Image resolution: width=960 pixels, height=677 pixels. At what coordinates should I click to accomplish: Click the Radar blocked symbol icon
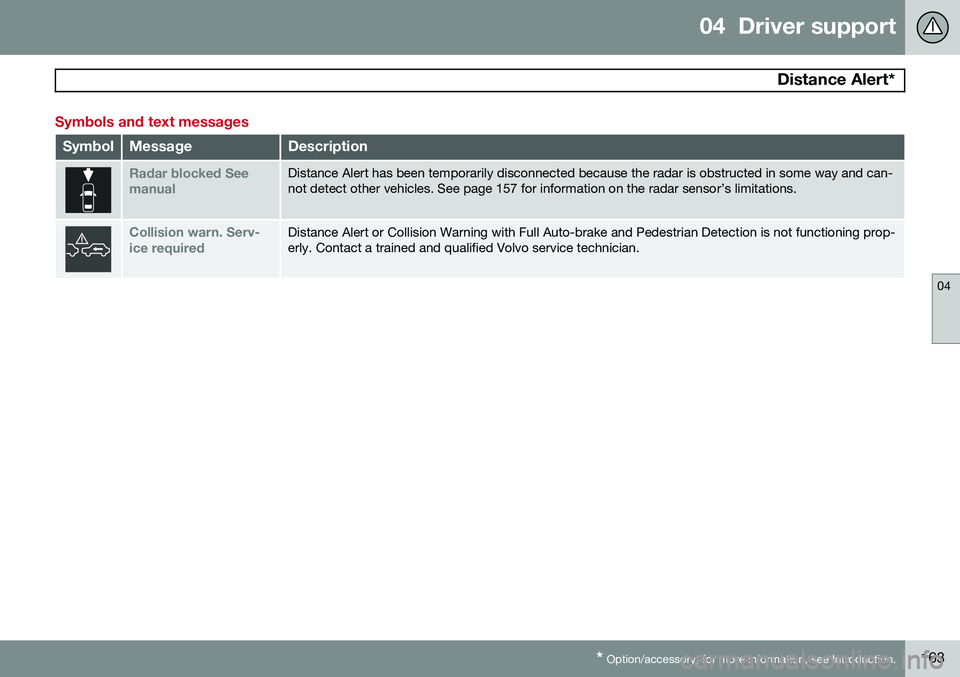click(x=88, y=190)
